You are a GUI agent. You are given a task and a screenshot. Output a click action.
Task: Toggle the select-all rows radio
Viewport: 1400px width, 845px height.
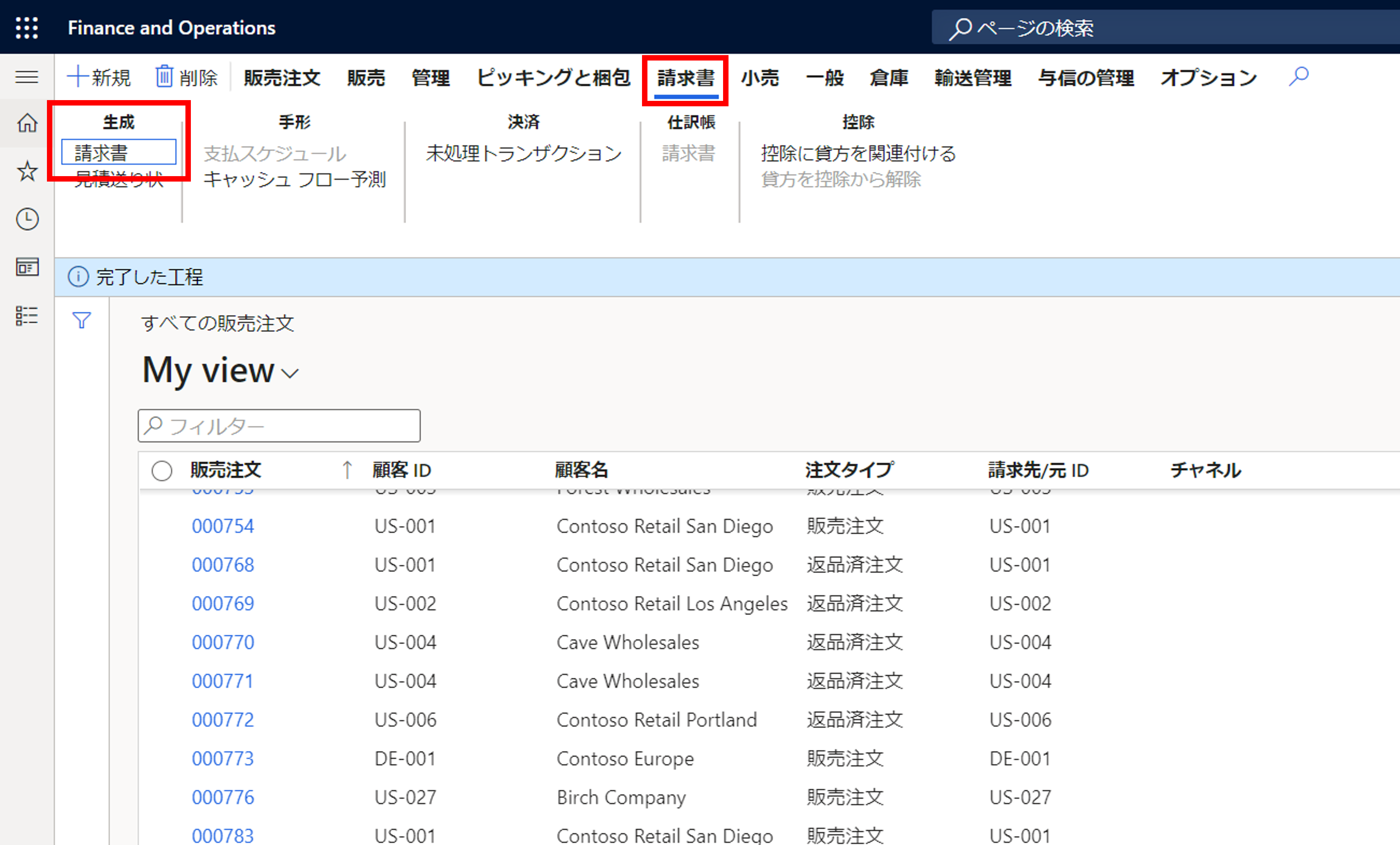[x=162, y=471]
